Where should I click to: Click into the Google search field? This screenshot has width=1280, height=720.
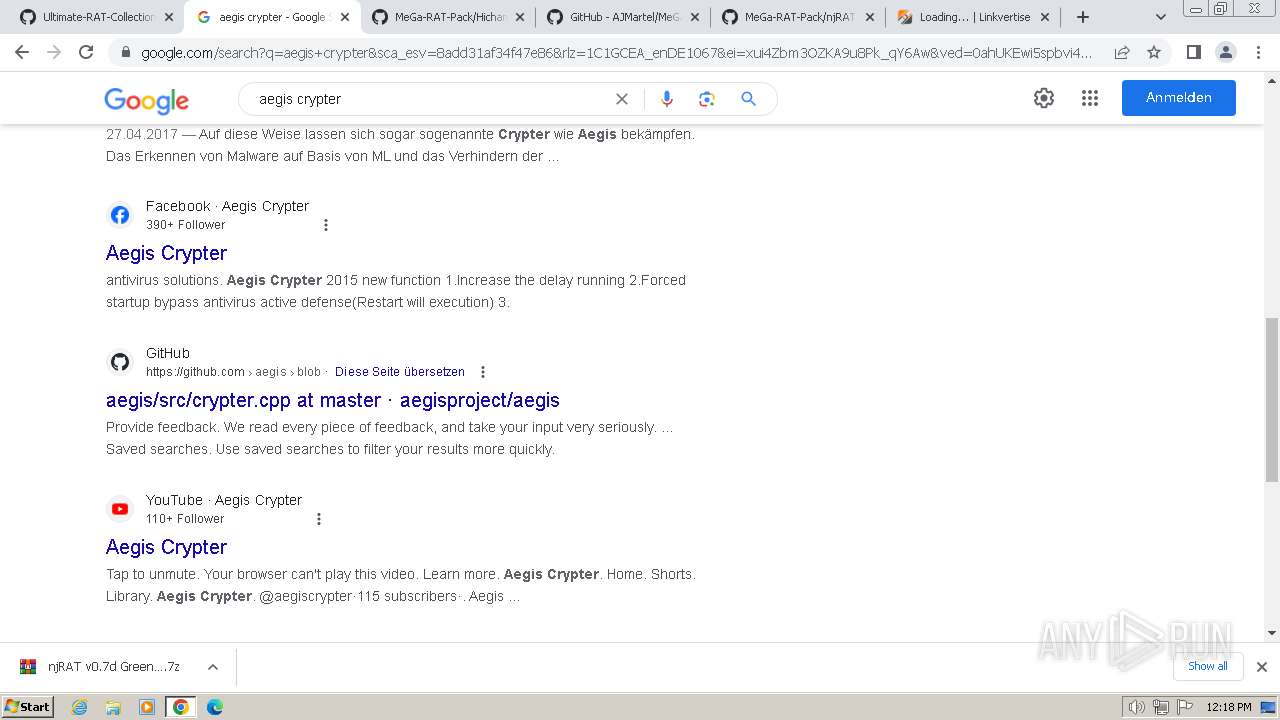coord(430,99)
